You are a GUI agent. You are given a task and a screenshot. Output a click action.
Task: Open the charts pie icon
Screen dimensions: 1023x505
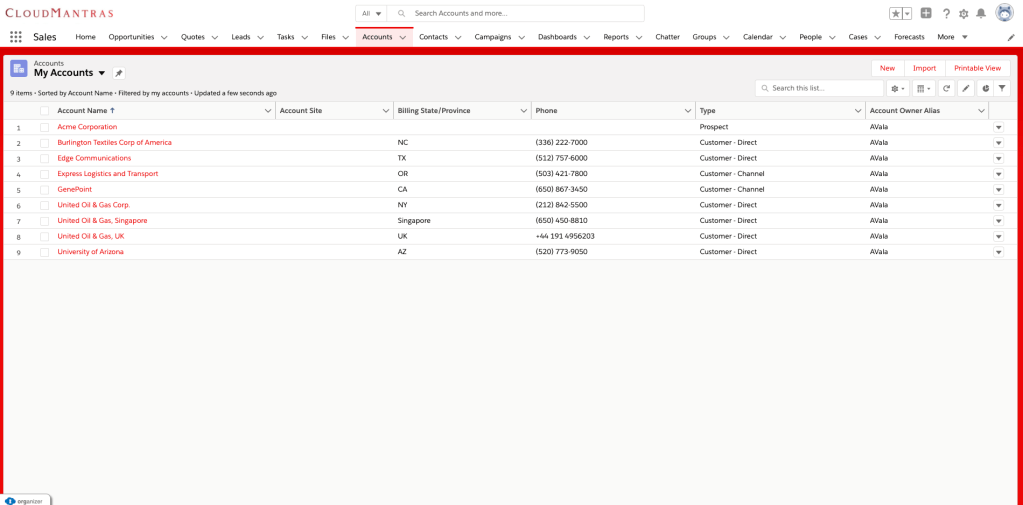984,88
